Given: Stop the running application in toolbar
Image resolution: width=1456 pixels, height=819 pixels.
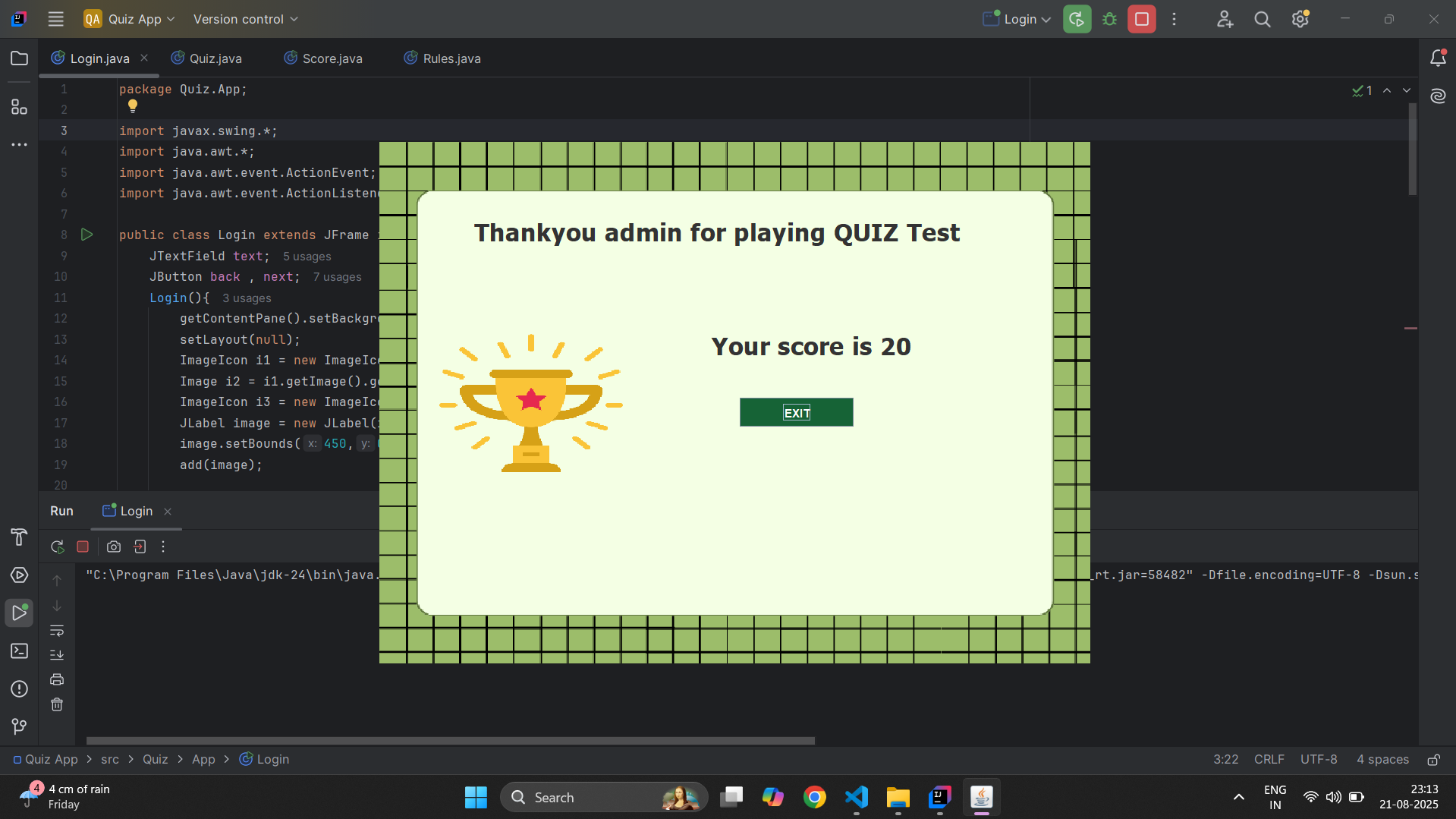Looking at the screenshot, I should click(1141, 20).
